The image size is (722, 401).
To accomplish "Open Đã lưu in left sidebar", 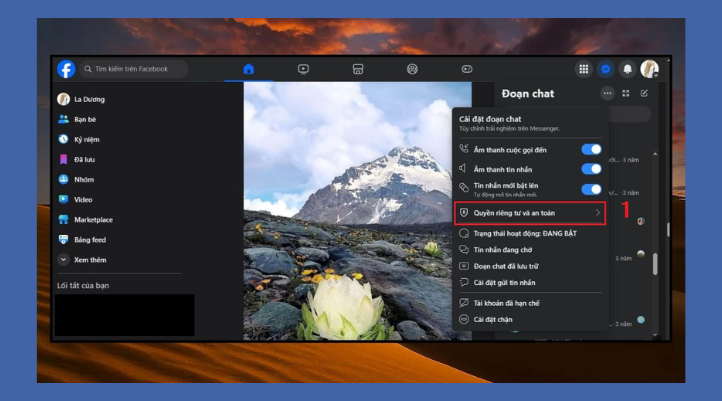I will pos(76,159).
